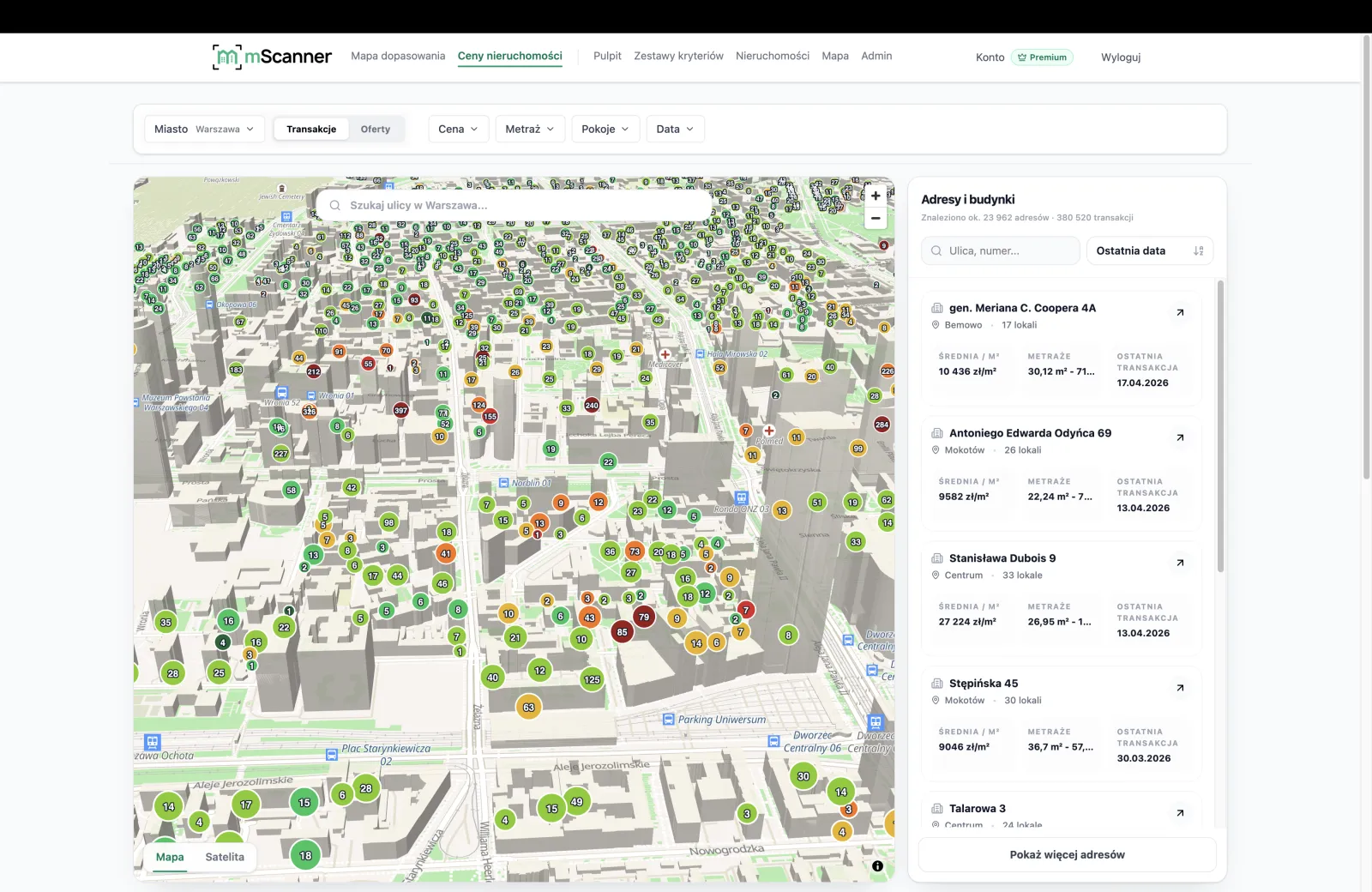
Task: Click the dark red cluster marker 79
Action: [x=644, y=617]
